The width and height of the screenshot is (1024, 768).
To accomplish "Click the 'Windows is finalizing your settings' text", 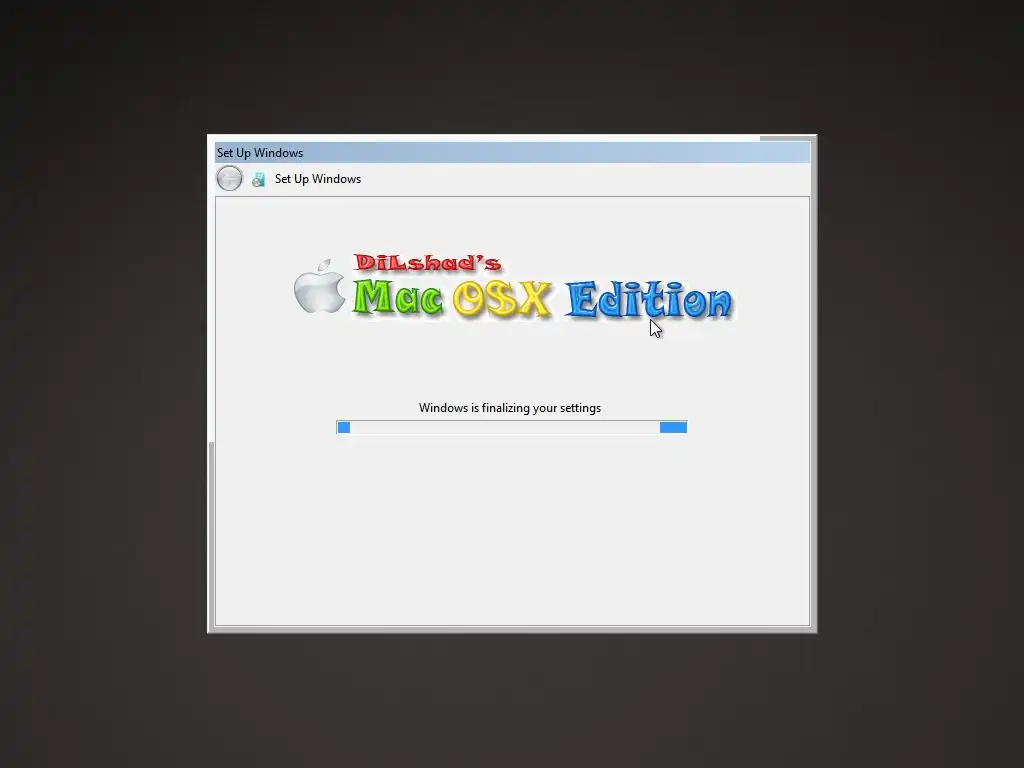I will (x=509, y=408).
